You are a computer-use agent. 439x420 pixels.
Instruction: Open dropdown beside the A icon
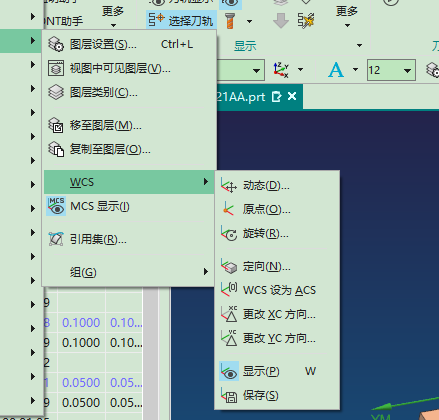(355, 70)
